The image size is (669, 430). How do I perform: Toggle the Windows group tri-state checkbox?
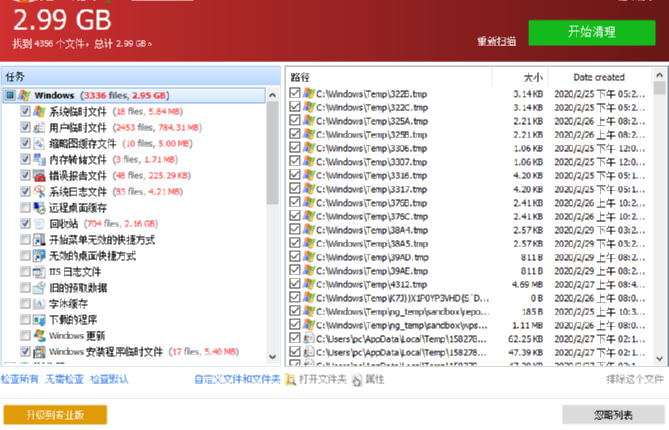(10, 95)
